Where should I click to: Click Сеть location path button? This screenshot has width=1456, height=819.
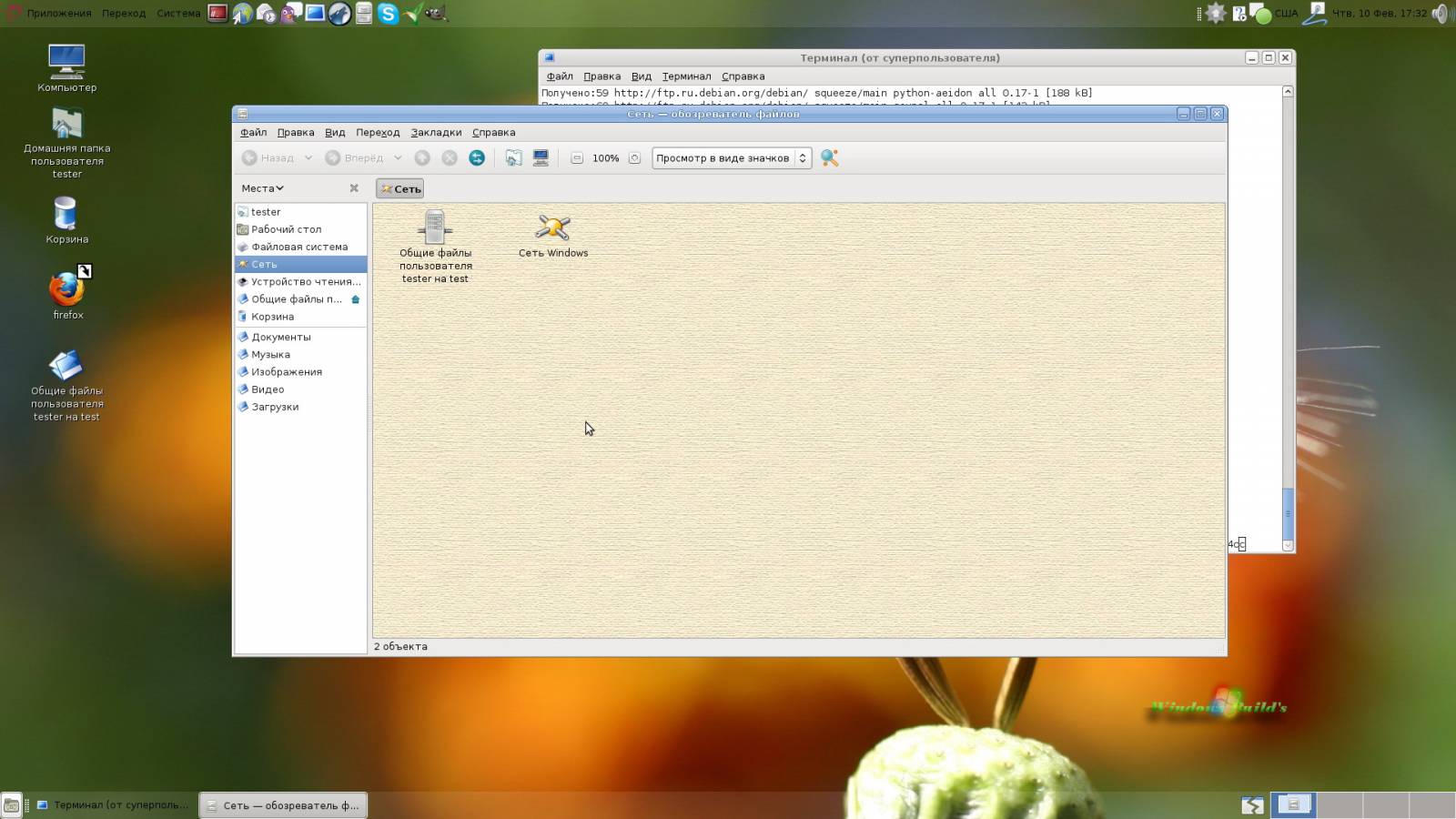coord(400,188)
